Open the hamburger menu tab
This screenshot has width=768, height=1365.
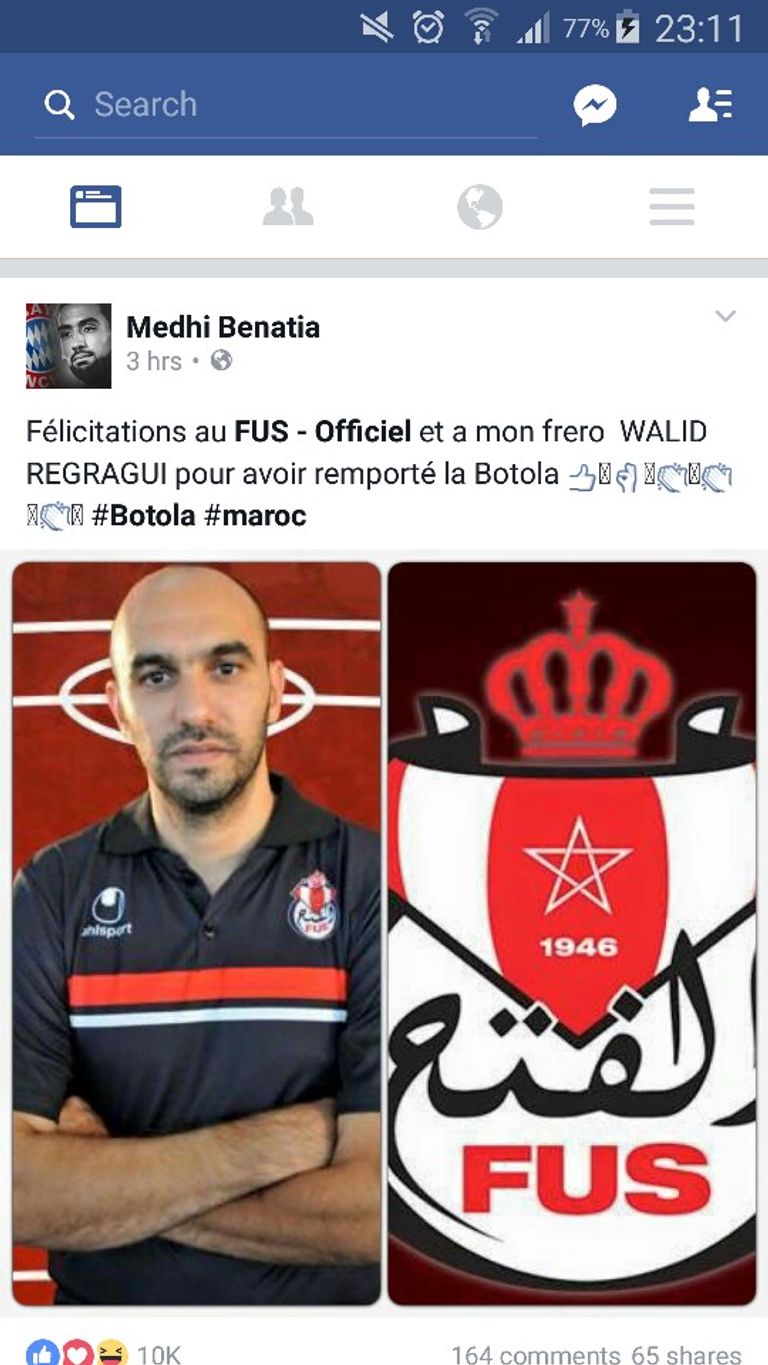click(x=672, y=207)
